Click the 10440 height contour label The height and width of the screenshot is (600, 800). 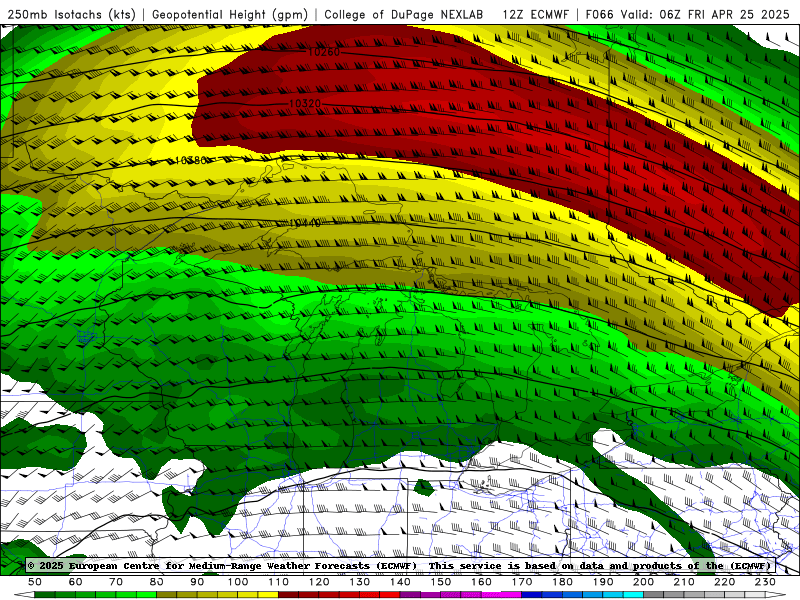(x=305, y=223)
